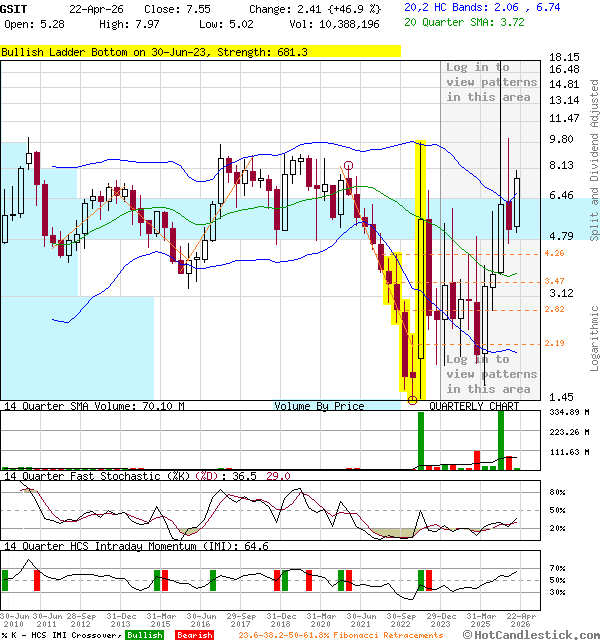Click the yellow highlighted candle near 2023
Image resolution: width=600 pixels, height=640 pixels.
pos(421,270)
